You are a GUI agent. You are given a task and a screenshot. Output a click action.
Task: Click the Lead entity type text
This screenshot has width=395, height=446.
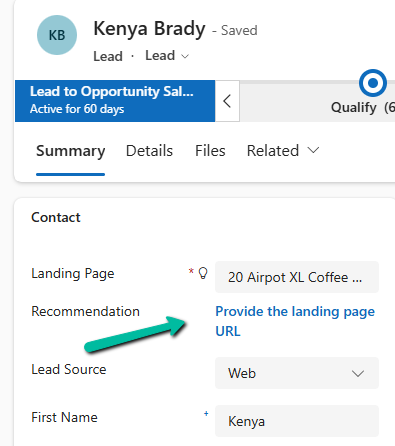click(108, 56)
